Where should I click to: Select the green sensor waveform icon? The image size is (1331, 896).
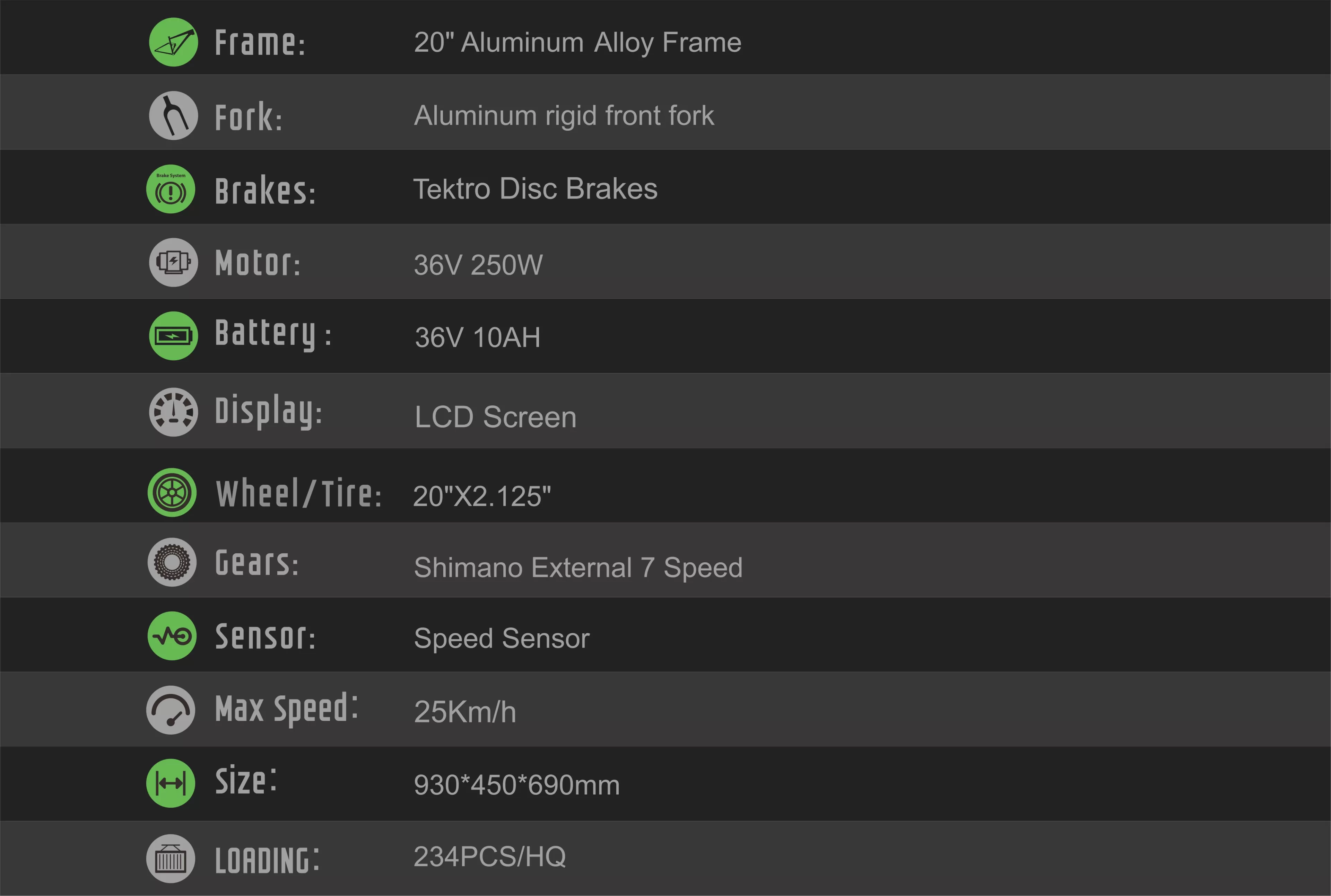(x=172, y=636)
